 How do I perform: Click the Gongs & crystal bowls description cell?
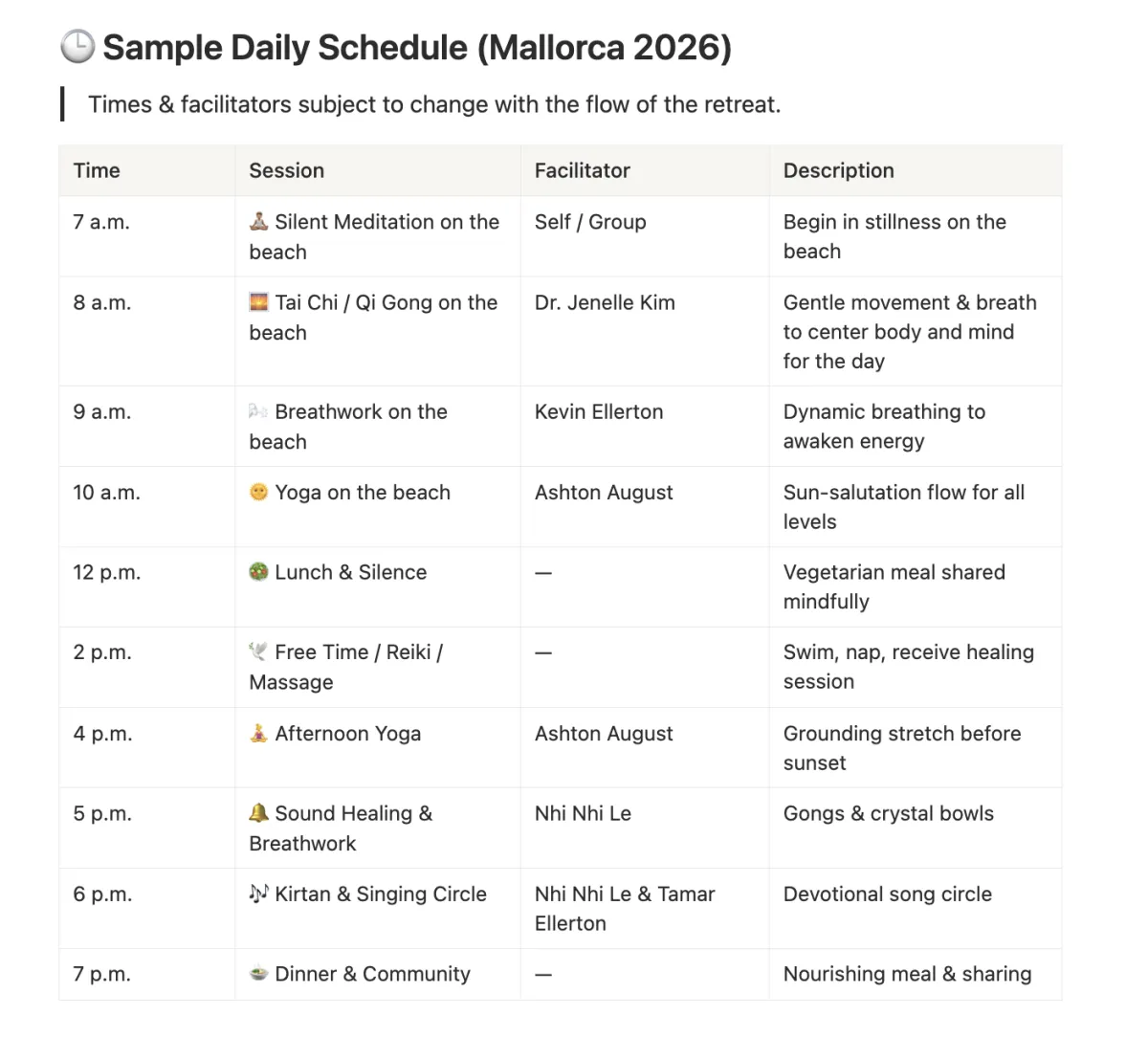point(888,813)
